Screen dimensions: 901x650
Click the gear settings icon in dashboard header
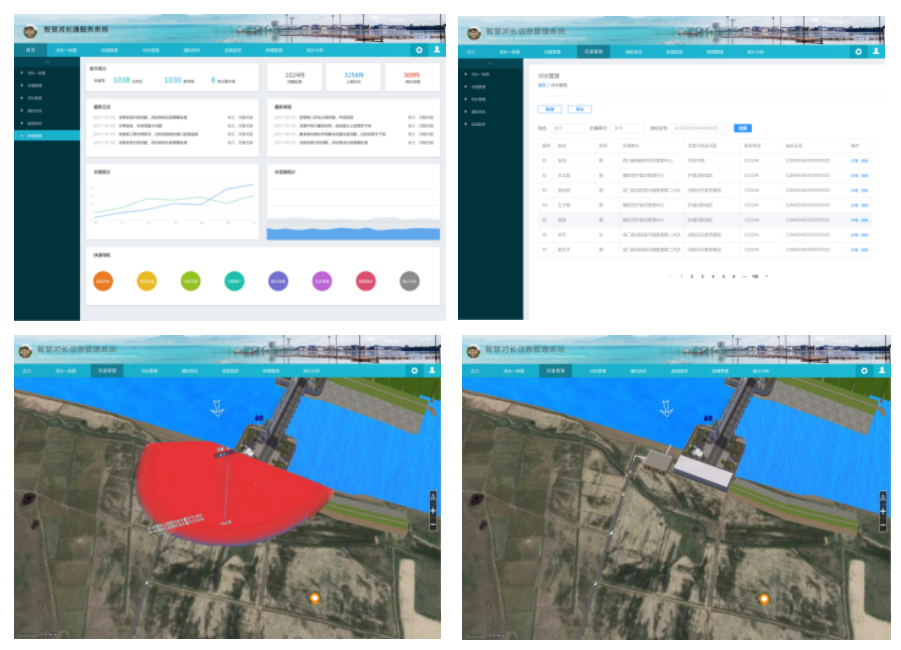pyautogui.click(x=419, y=50)
